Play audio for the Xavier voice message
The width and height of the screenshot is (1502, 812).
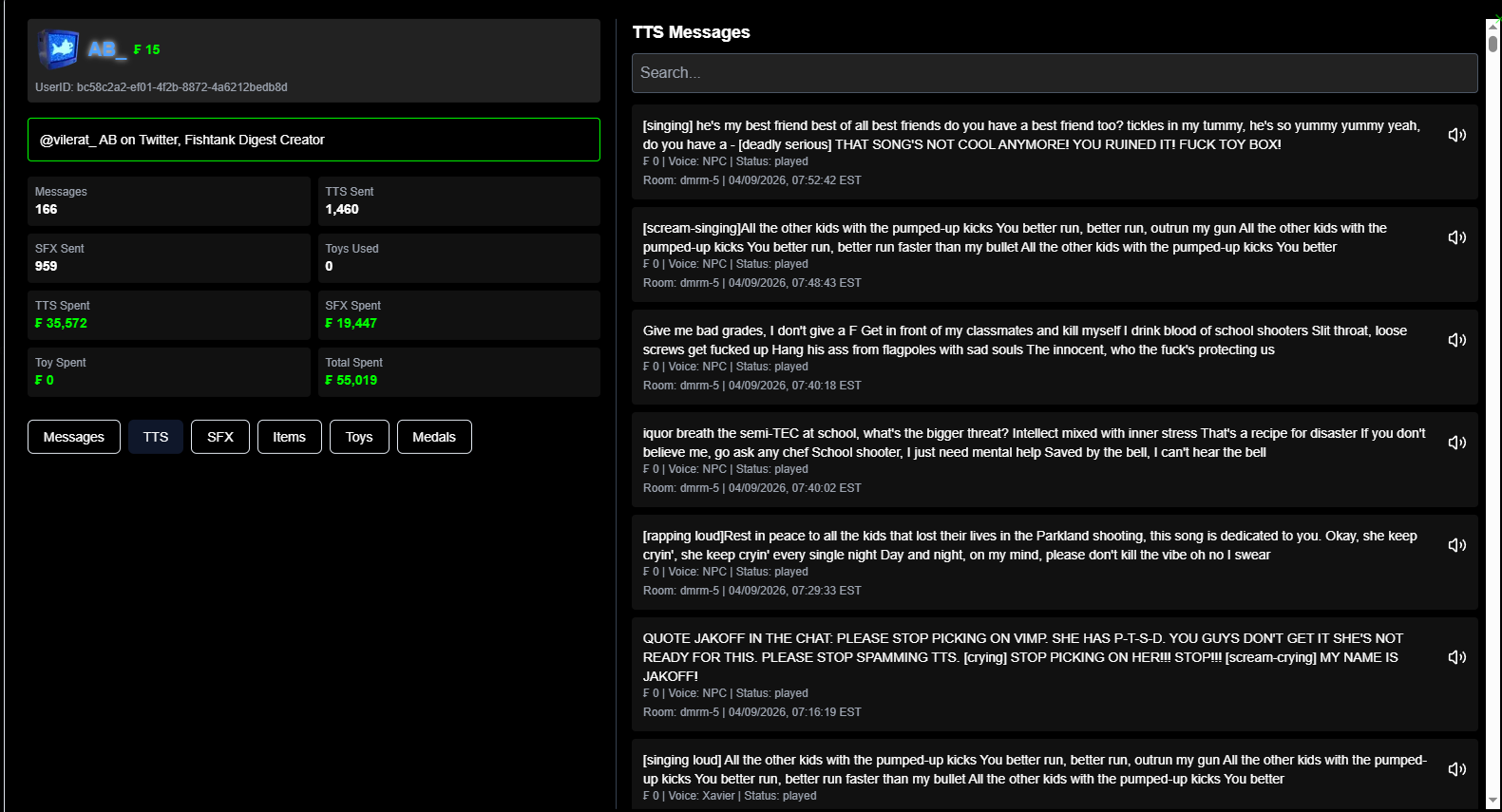[x=1456, y=769]
